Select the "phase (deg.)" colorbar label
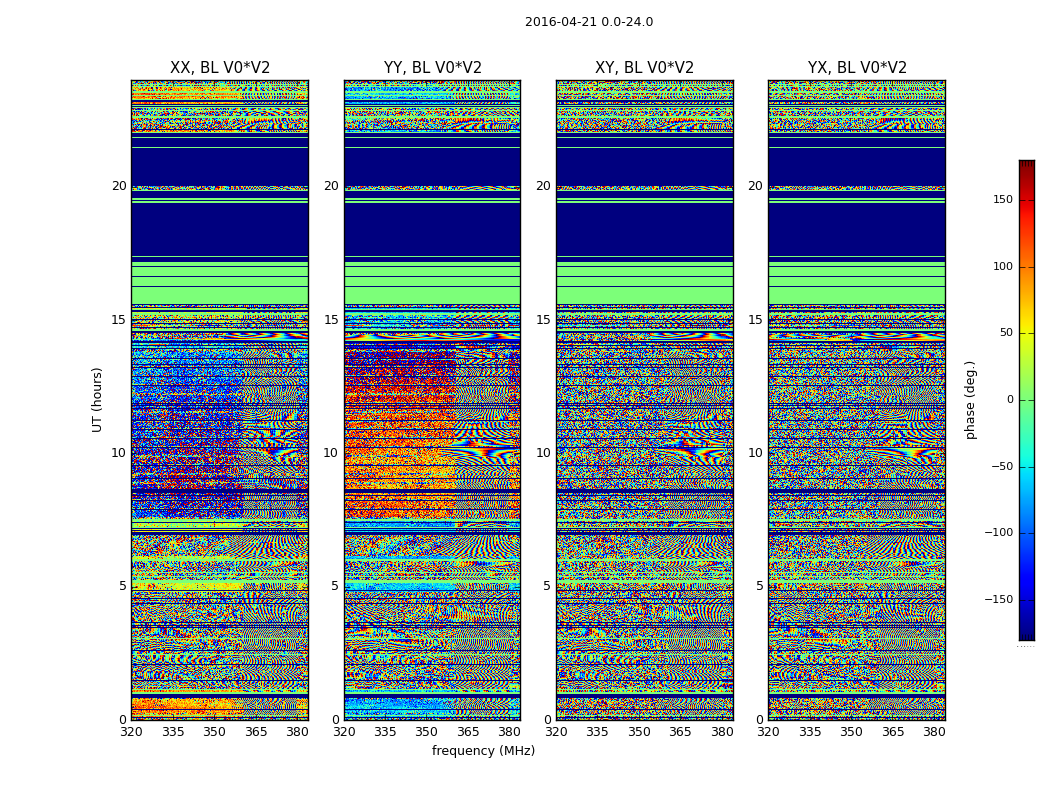 click(x=971, y=399)
